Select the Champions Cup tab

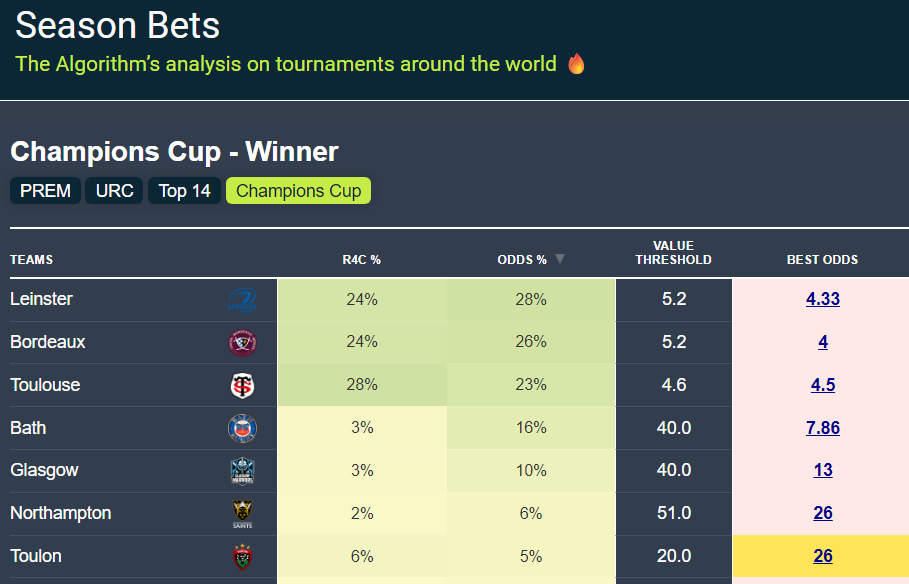click(x=298, y=191)
